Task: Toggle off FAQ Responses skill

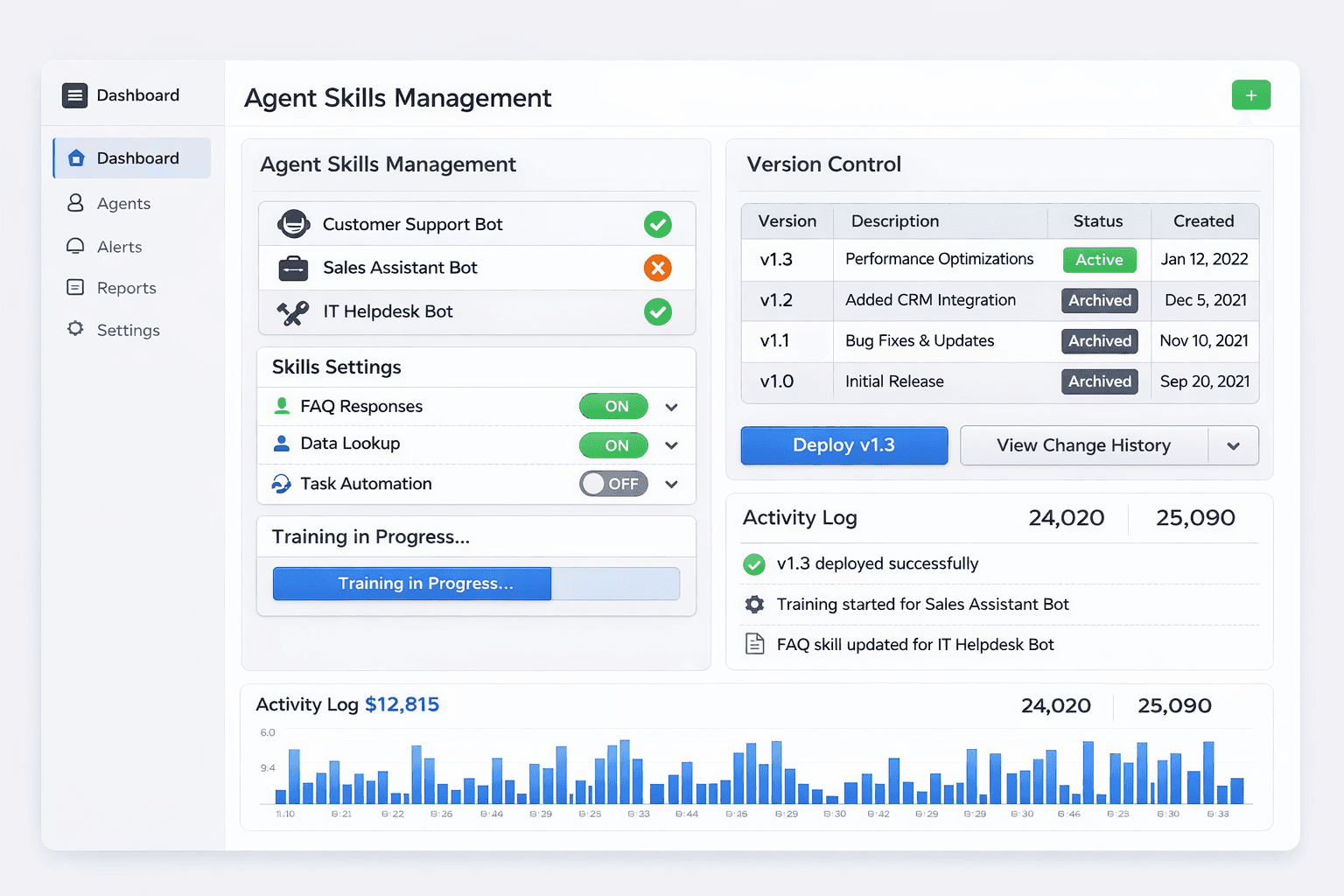Action: [612, 406]
